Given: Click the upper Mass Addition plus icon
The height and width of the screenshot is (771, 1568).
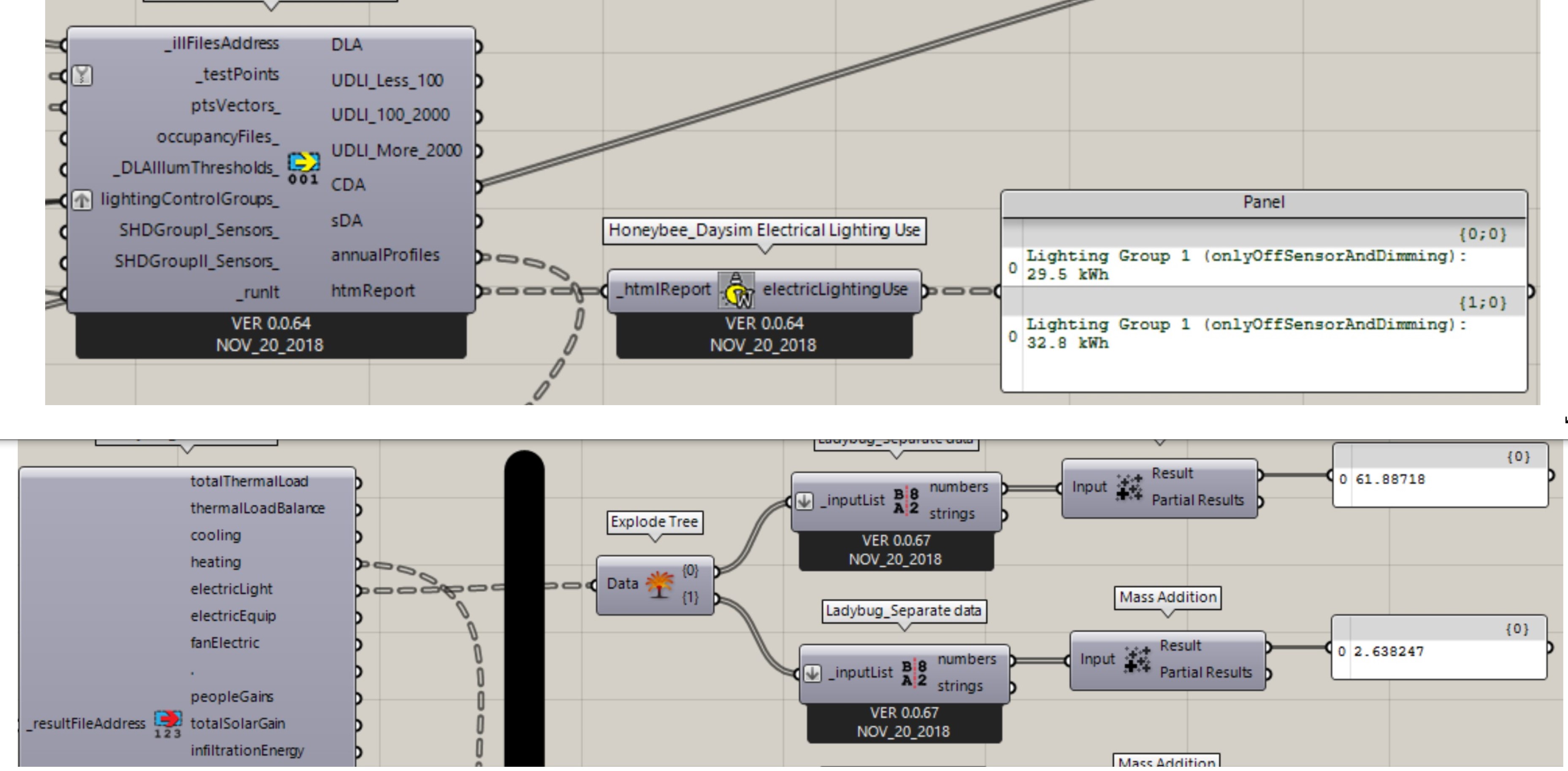Looking at the screenshot, I should click(1129, 487).
